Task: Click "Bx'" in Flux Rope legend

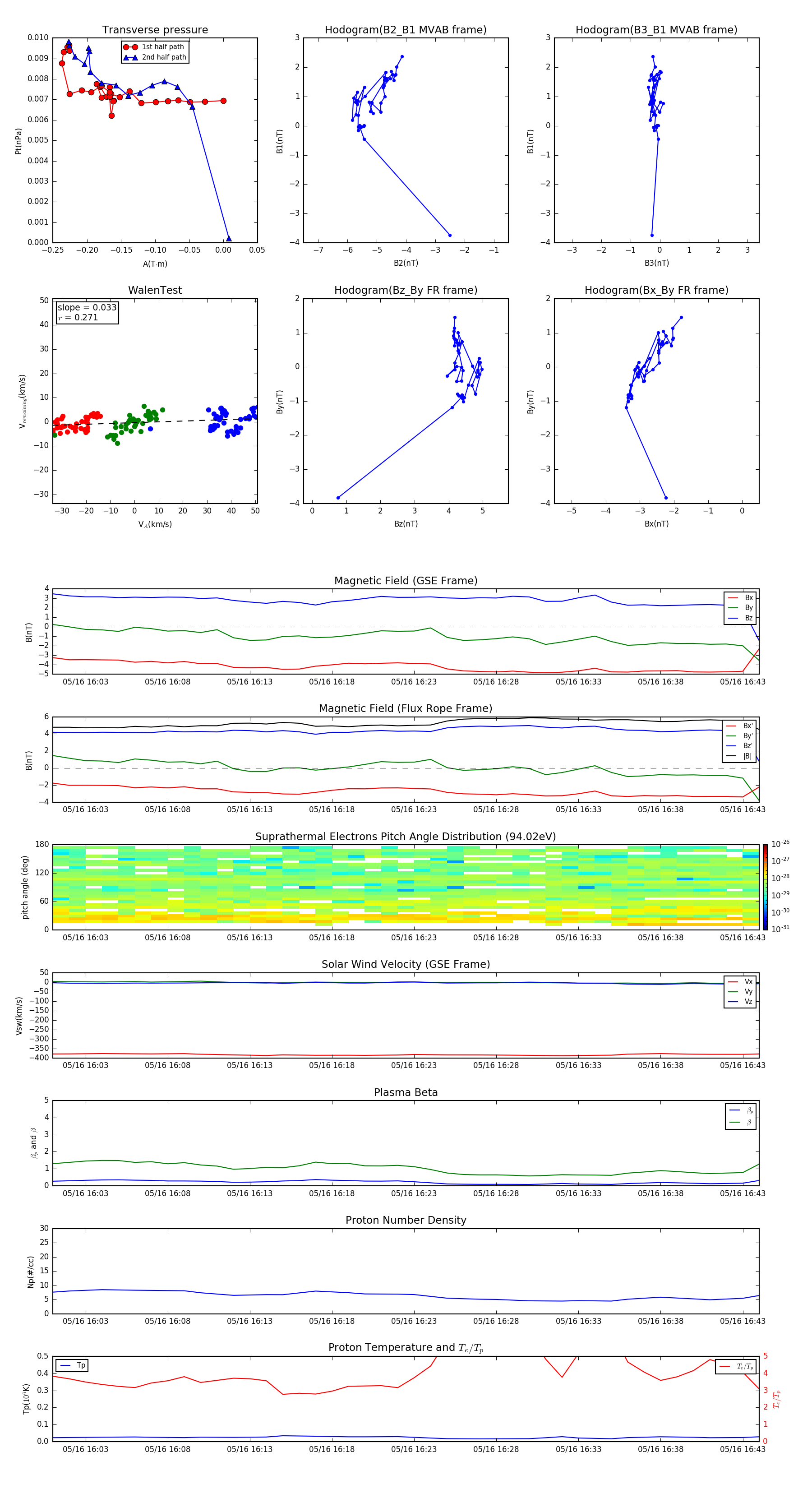Action: point(740,726)
